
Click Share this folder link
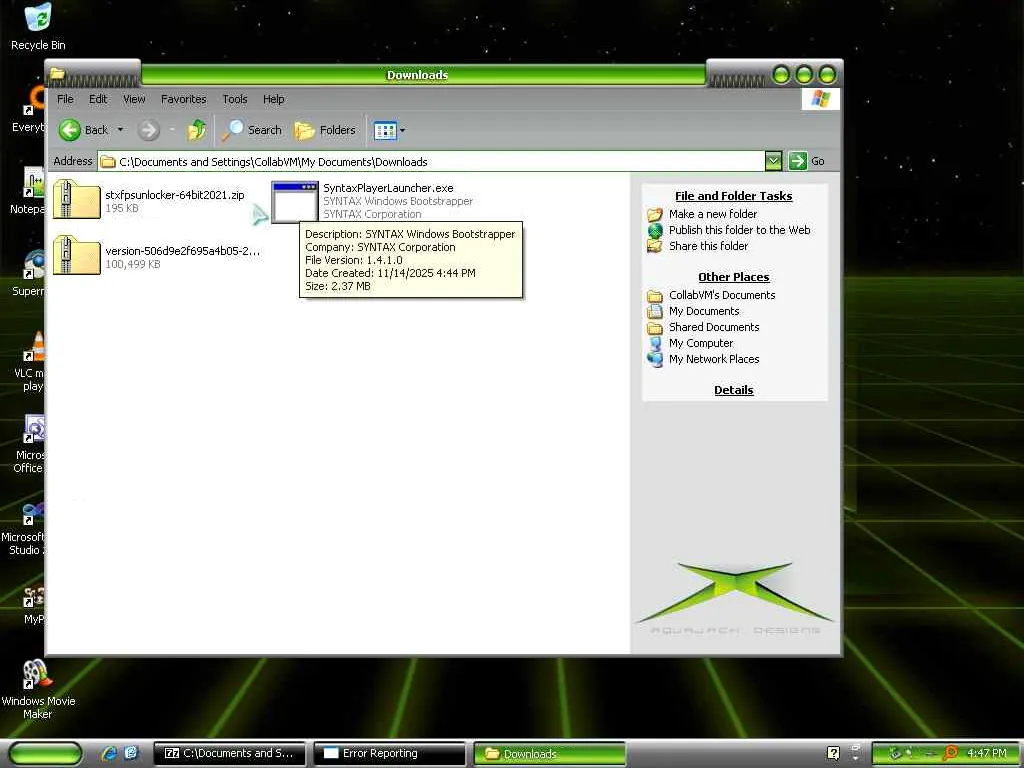point(708,246)
